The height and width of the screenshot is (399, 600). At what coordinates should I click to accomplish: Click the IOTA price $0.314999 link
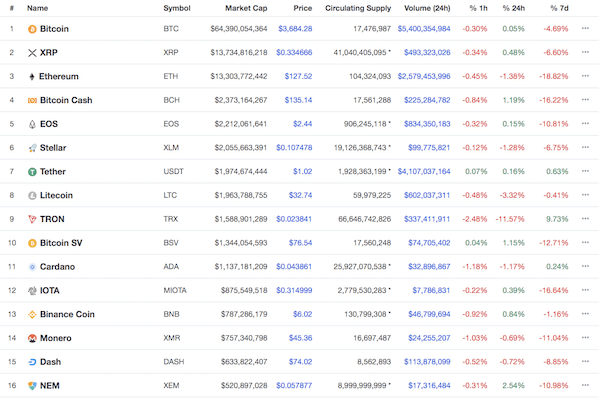294,291
